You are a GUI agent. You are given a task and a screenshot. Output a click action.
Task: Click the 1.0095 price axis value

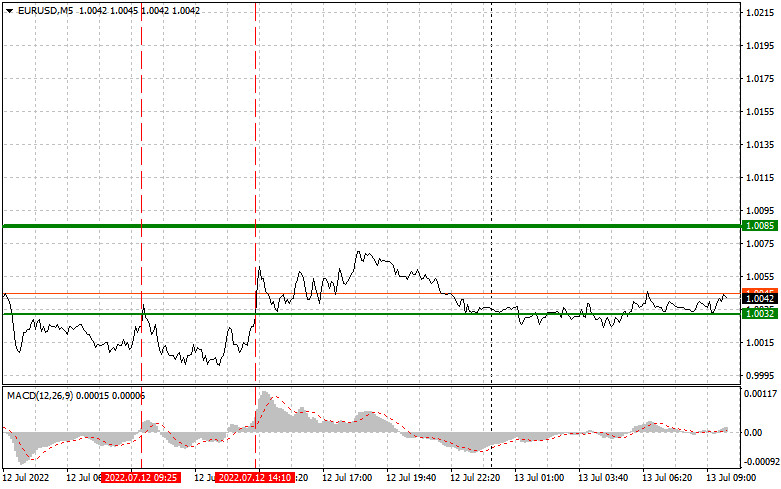click(760, 211)
